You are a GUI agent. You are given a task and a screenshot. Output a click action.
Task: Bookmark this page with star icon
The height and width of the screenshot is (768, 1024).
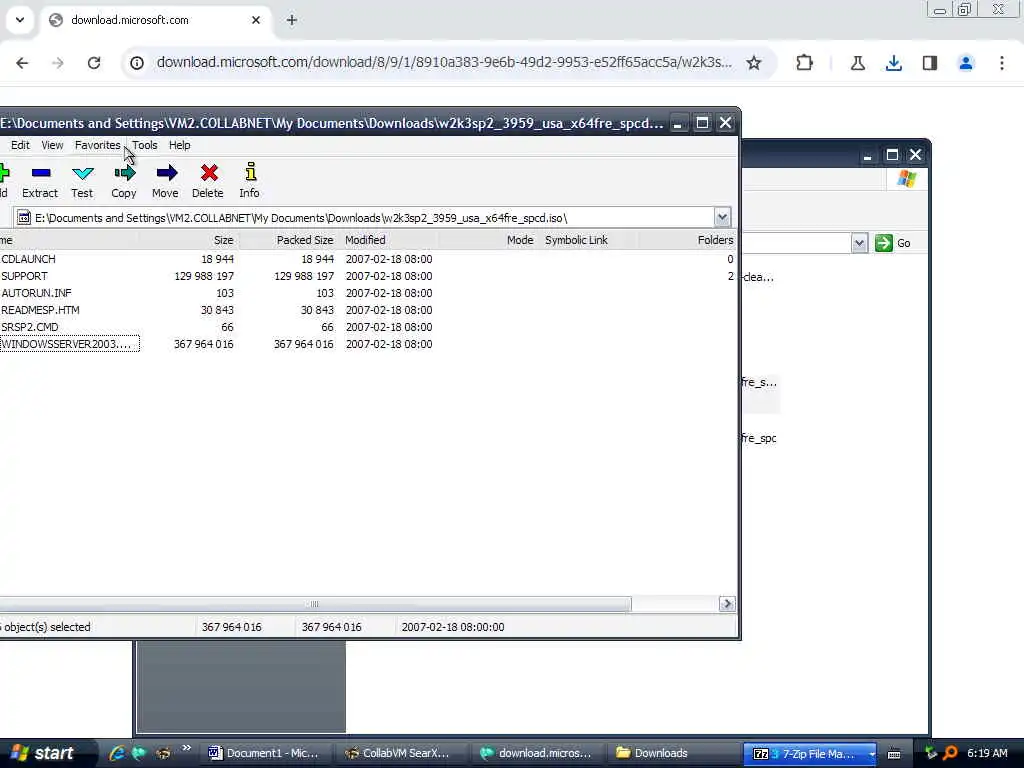coord(754,63)
